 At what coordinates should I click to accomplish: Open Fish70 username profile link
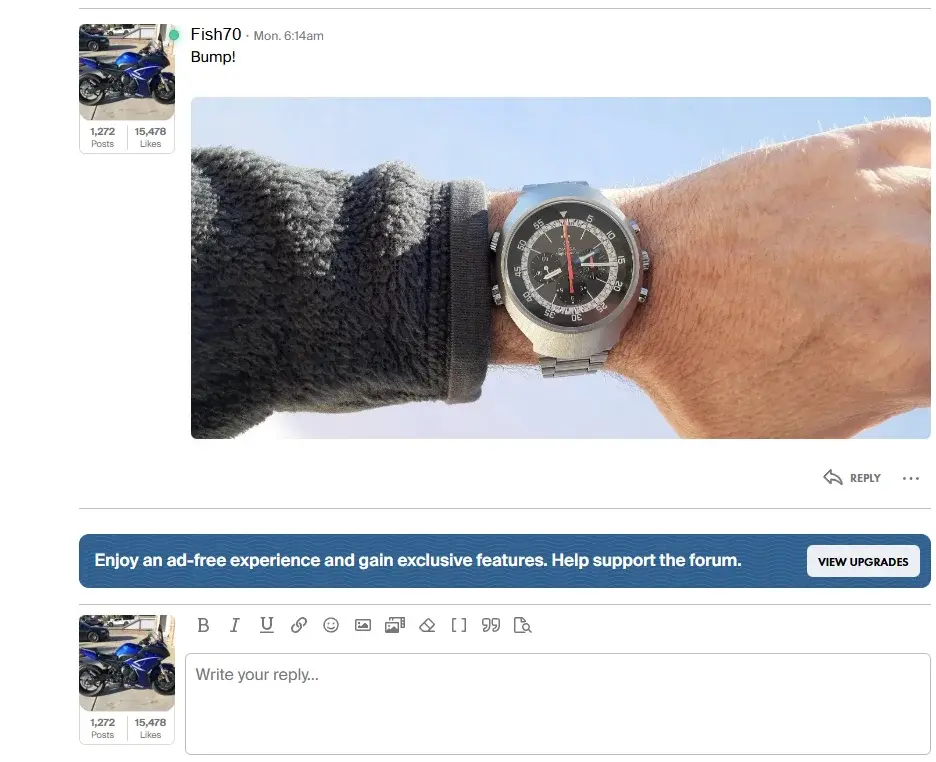pyautogui.click(x=215, y=35)
